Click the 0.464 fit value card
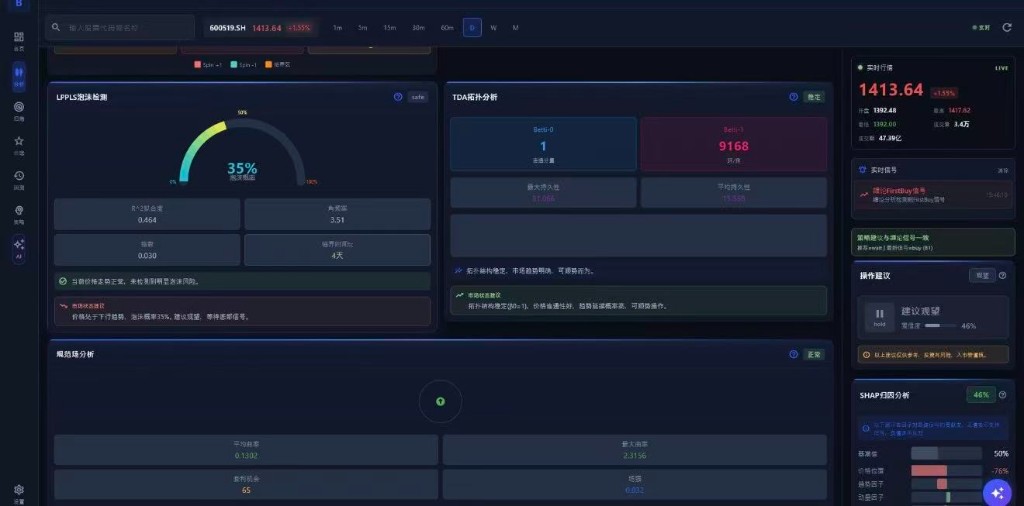The width and height of the screenshot is (1024, 506). pos(147,214)
